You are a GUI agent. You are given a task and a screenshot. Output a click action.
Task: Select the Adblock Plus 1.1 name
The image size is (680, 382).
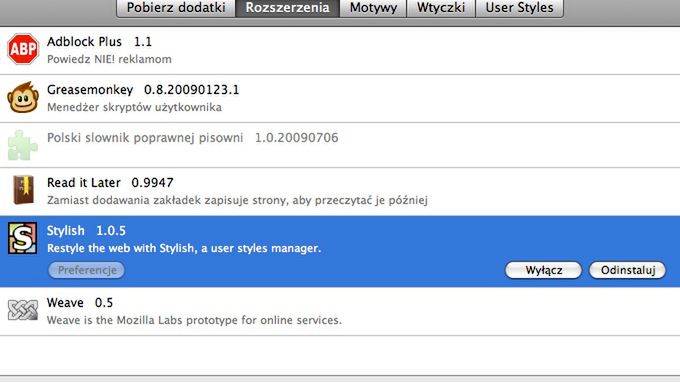click(x=99, y=42)
